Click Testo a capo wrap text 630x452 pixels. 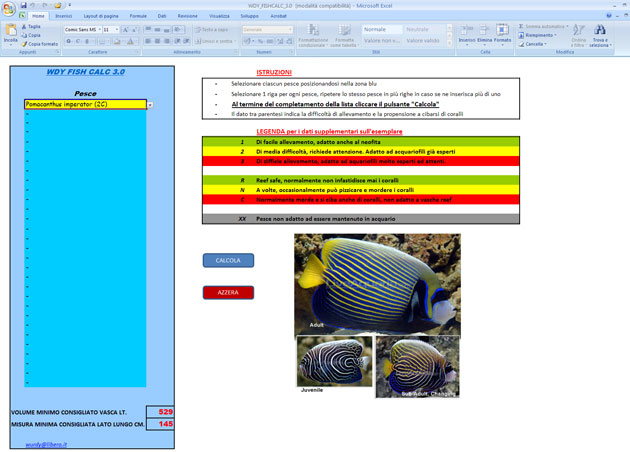211,29
